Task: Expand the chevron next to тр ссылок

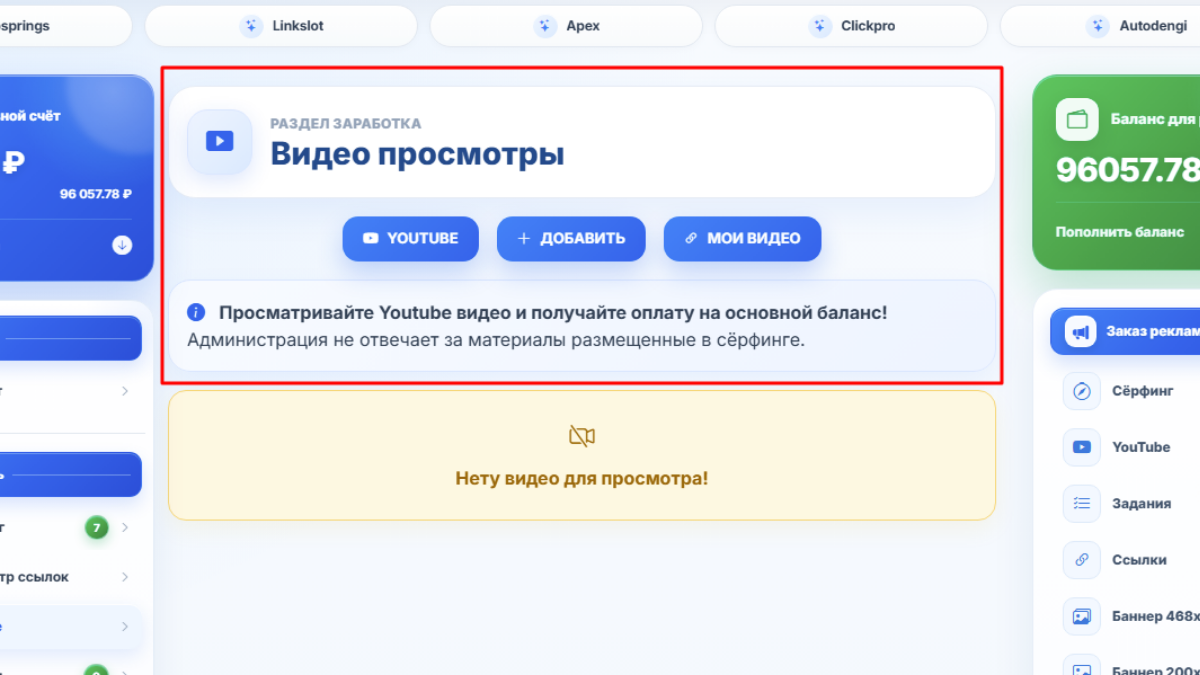Action: point(125,577)
